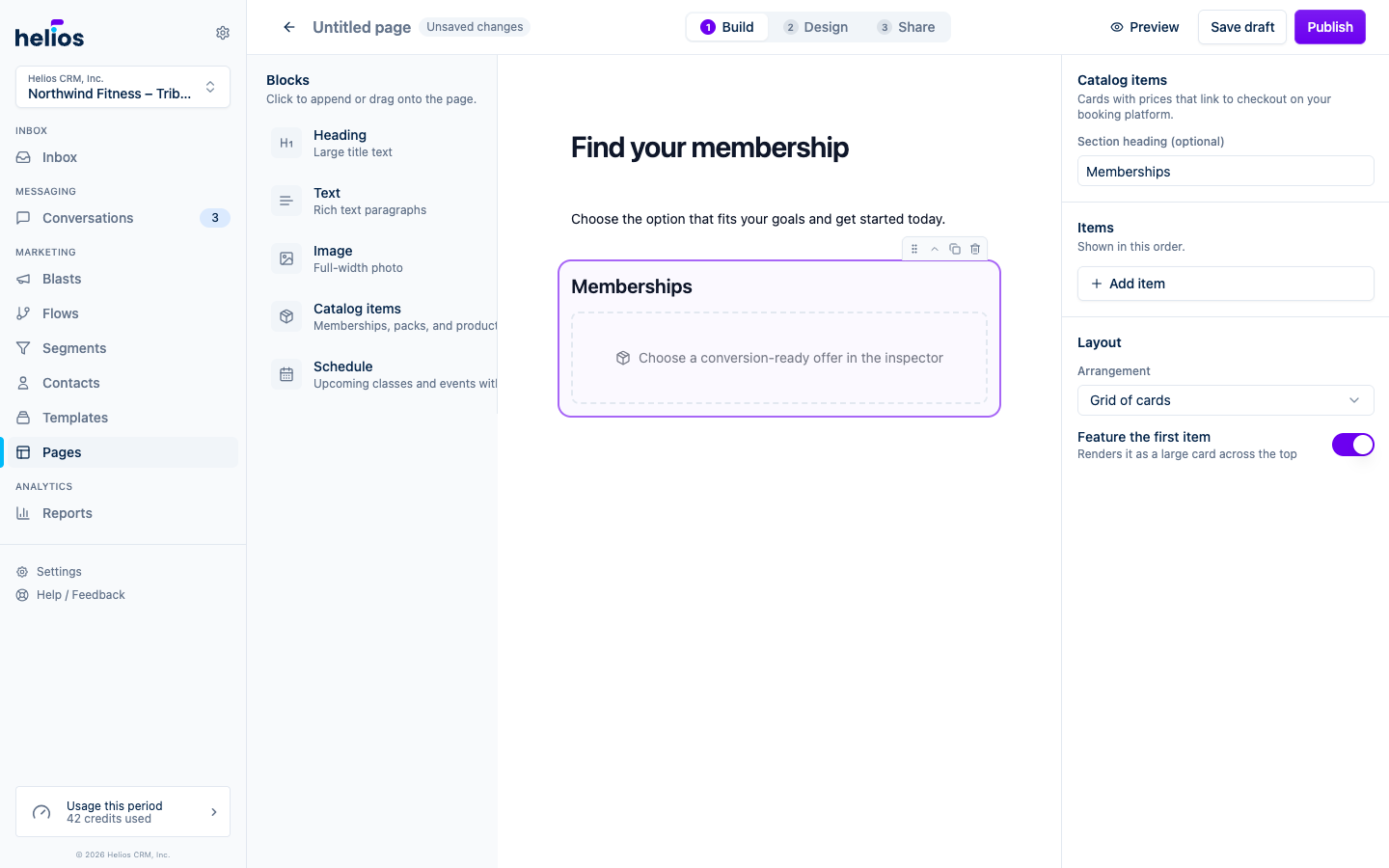
Task: Open Help / Feedback link
Action: pyautogui.click(x=70, y=595)
